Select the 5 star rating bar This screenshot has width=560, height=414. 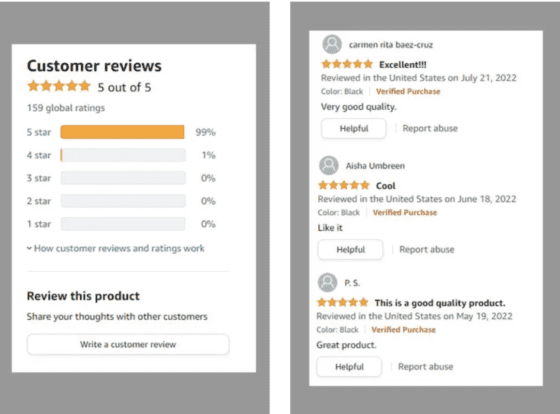coord(123,132)
